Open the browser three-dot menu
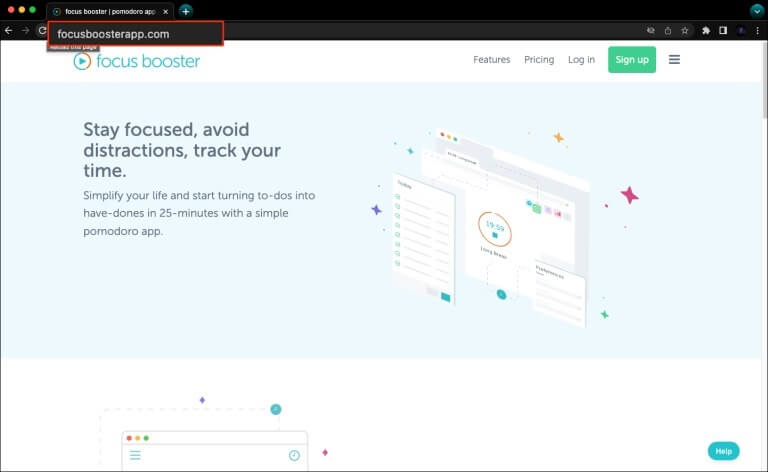The height and width of the screenshot is (472, 768). click(758, 30)
